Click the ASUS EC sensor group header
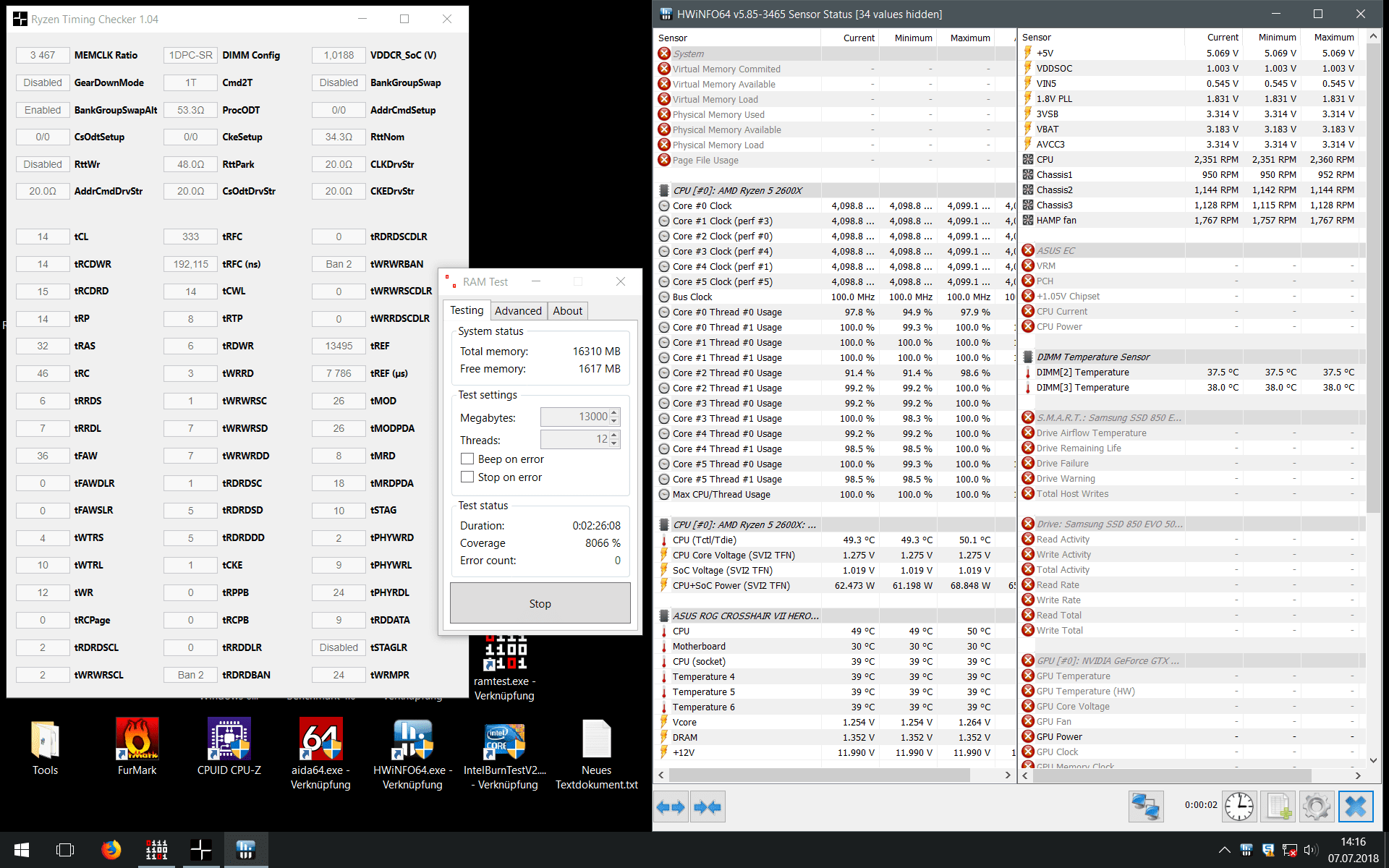 point(1055,250)
